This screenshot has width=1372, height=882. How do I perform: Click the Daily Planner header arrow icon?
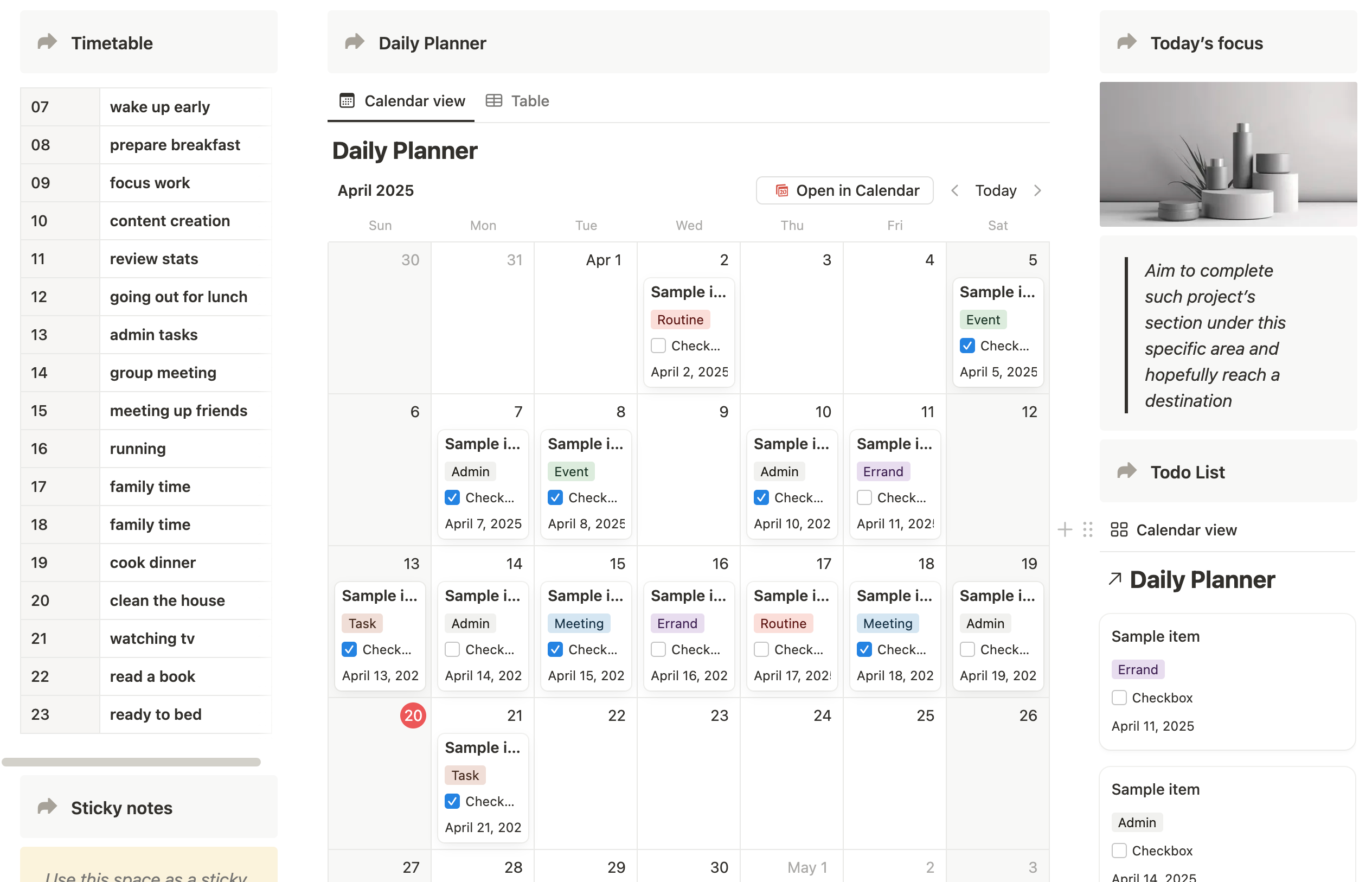click(x=355, y=42)
